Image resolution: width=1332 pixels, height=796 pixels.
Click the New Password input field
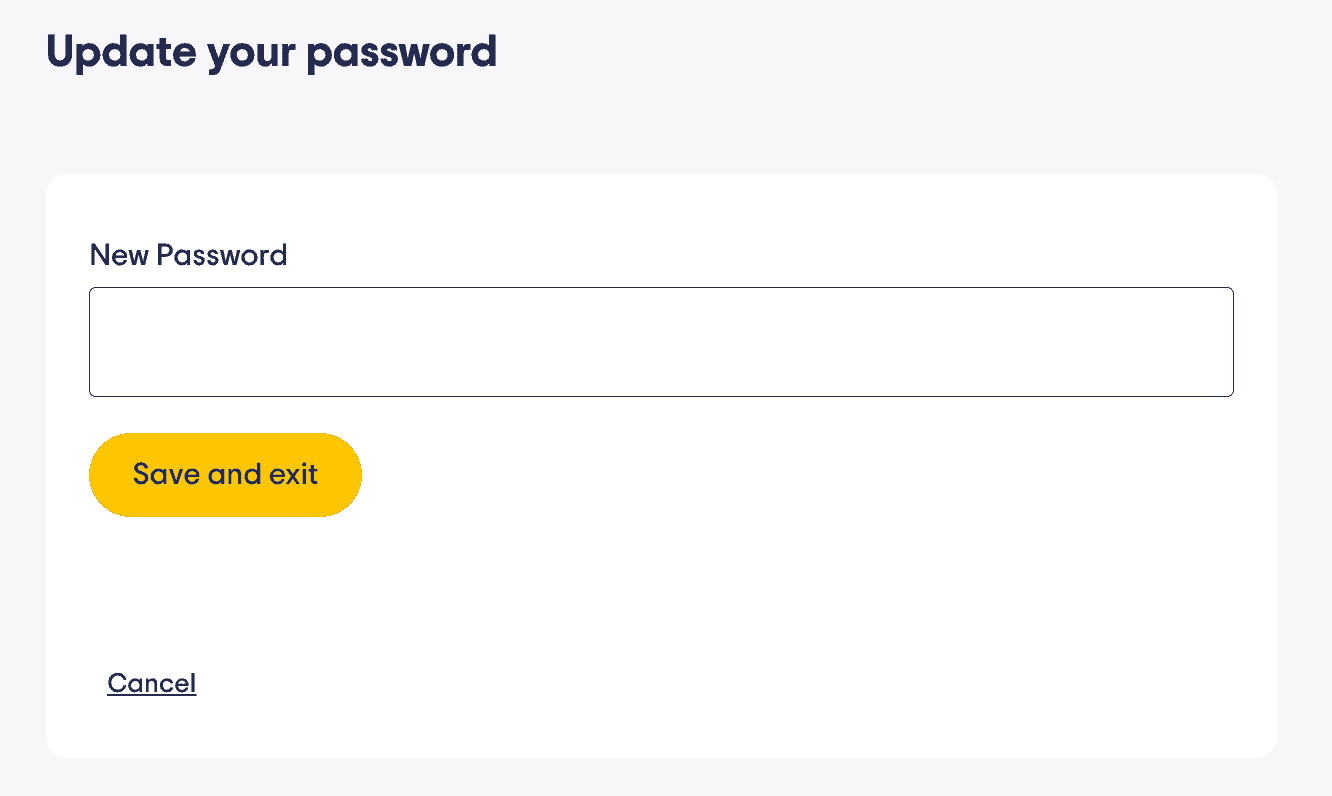tap(661, 342)
